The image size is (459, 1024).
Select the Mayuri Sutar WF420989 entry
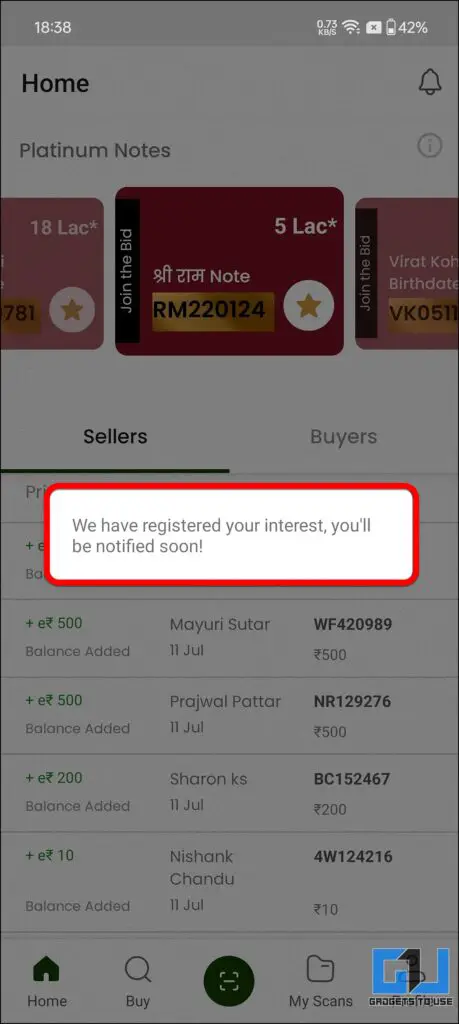point(229,639)
